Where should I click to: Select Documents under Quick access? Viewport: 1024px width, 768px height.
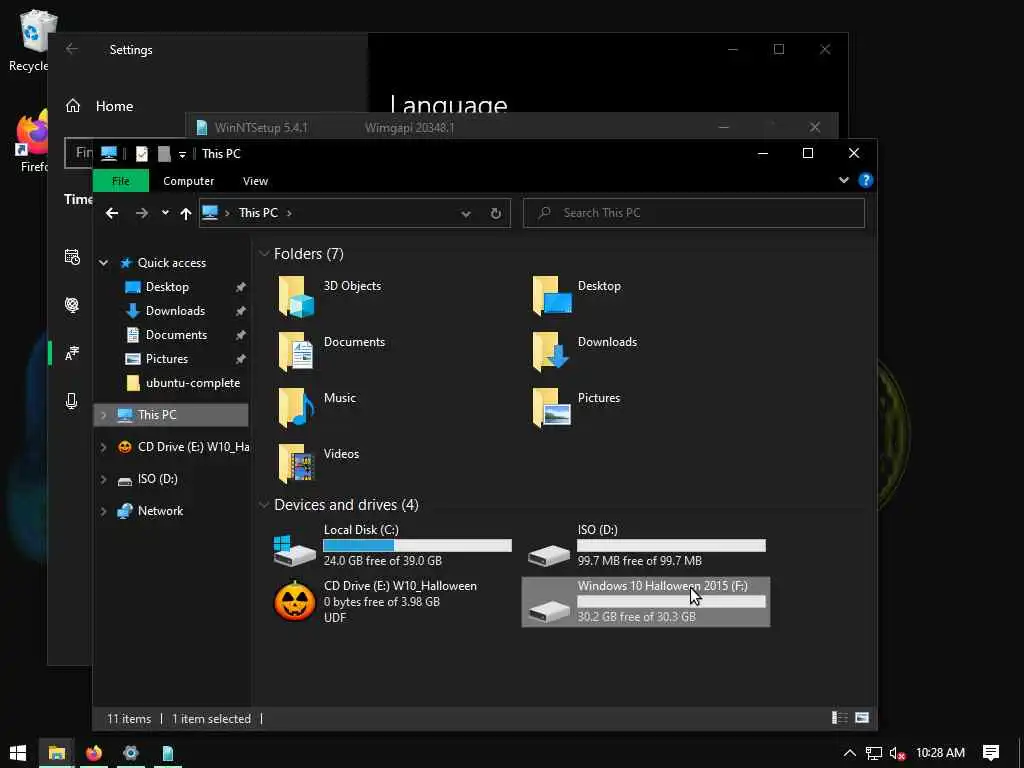coord(176,335)
